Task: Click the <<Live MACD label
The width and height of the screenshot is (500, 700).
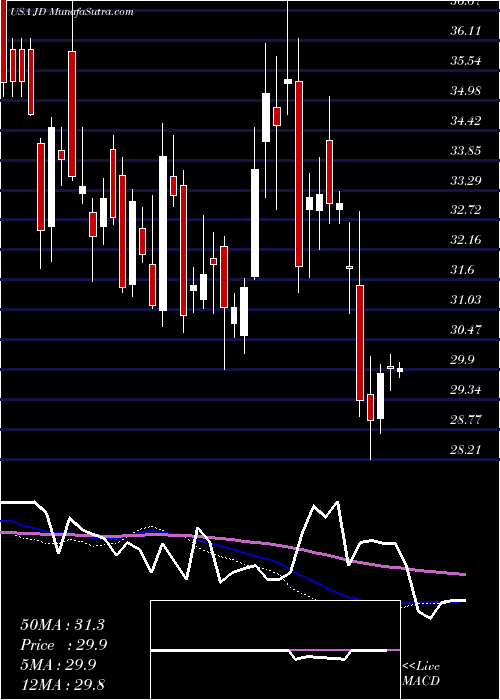Action: pos(421,673)
